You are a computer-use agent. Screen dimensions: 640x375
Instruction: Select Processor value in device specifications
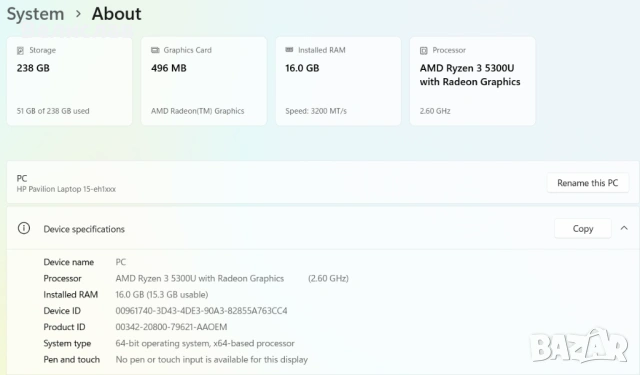point(200,278)
